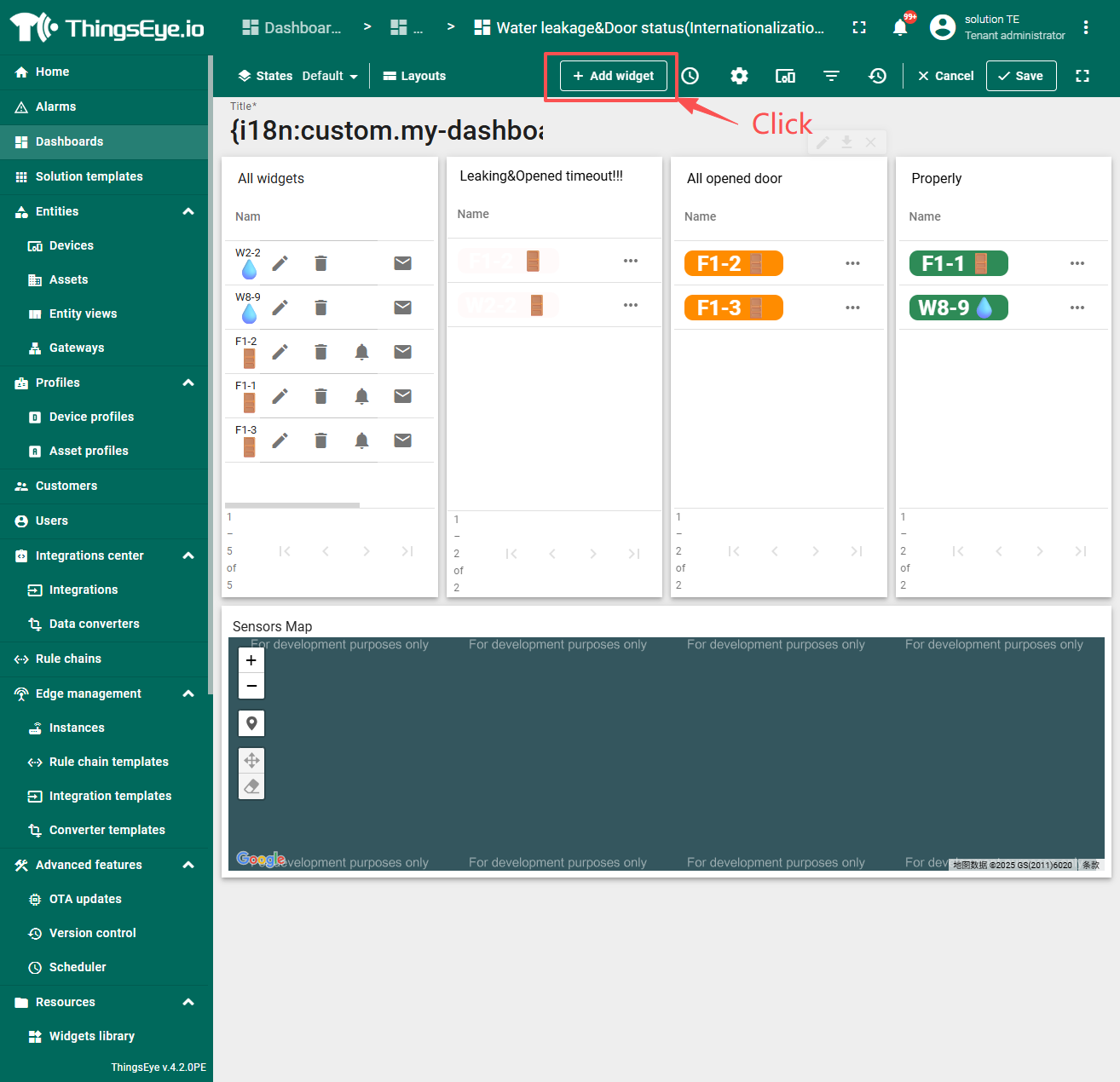Open entity aliases icon in toolbar
Screen dimensions: 1120x1082
click(785, 76)
